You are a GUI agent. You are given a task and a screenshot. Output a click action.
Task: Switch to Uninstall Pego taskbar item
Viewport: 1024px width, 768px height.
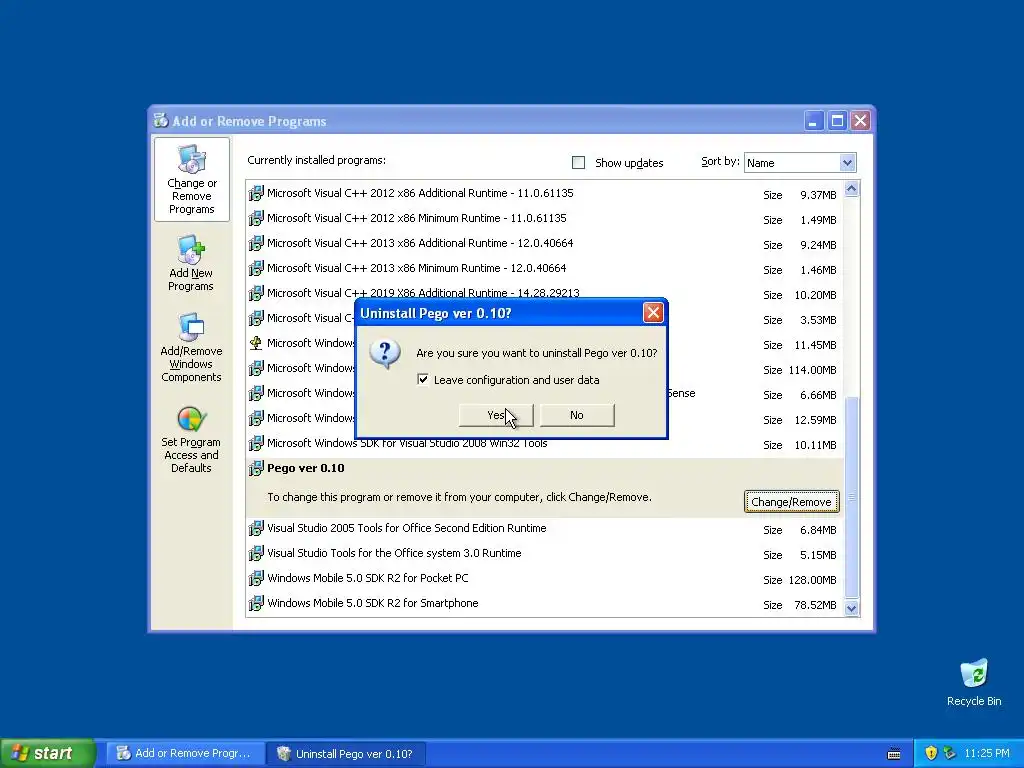346,753
